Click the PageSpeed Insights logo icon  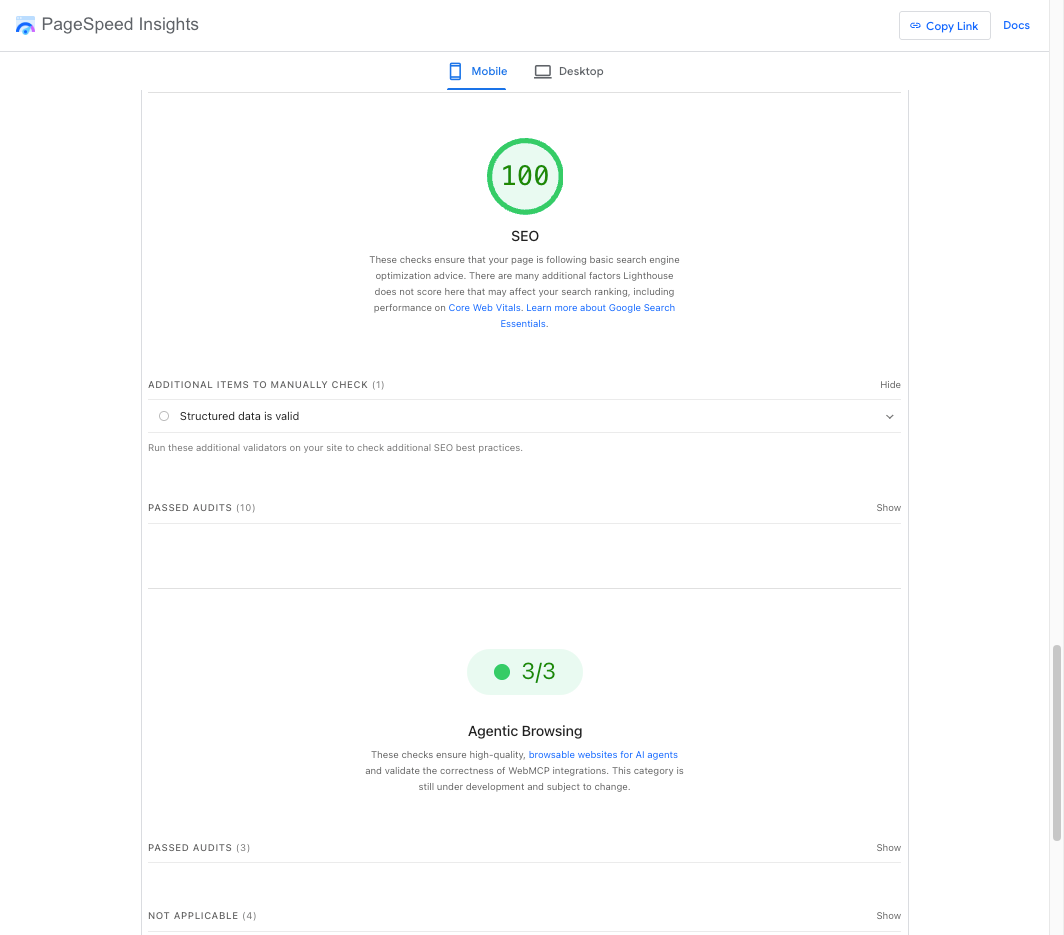25,25
